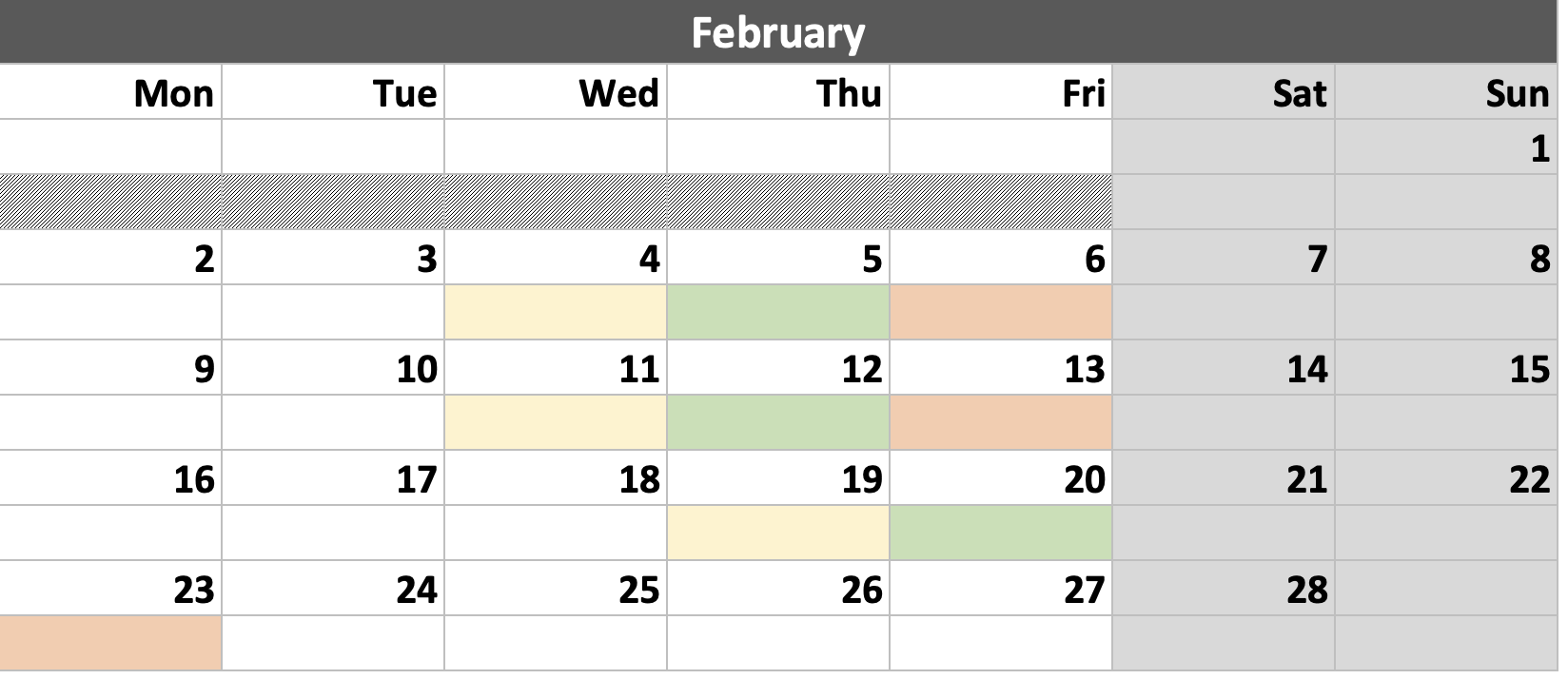Select the yellow cell under Thursday 19

pyautogui.click(x=778, y=533)
